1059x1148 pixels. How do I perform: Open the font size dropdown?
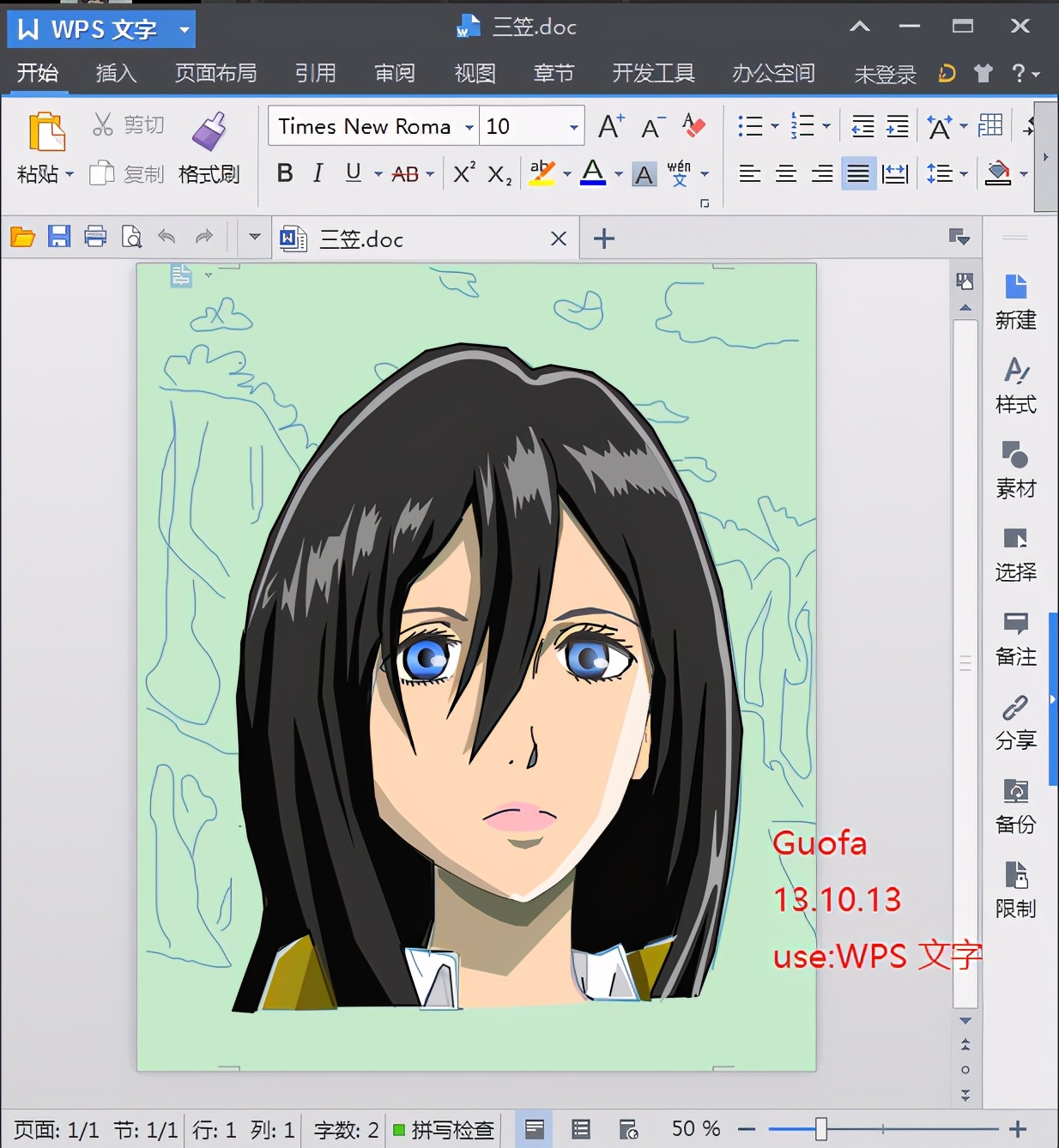(574, 128)
